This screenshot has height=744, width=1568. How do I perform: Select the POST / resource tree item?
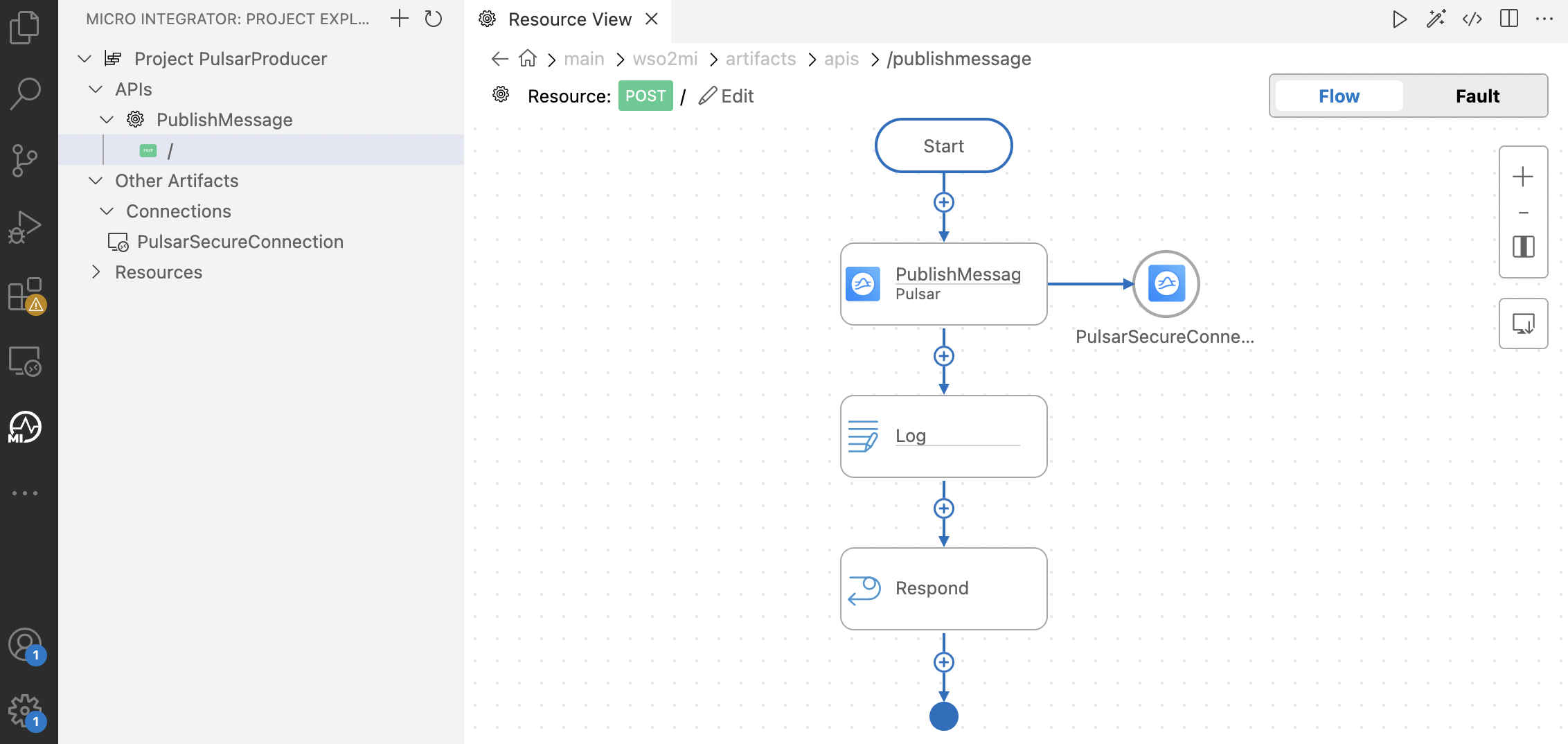(x=261, y=150)
